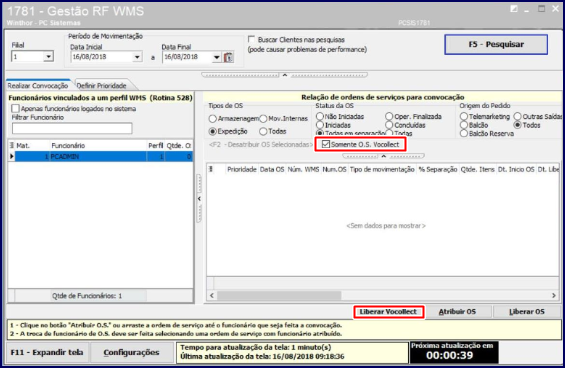Image resolution: width=565 pixels, height=368 pixels.
Task: Collapse the OS filter section chevron
Action: tap(383, 156)
